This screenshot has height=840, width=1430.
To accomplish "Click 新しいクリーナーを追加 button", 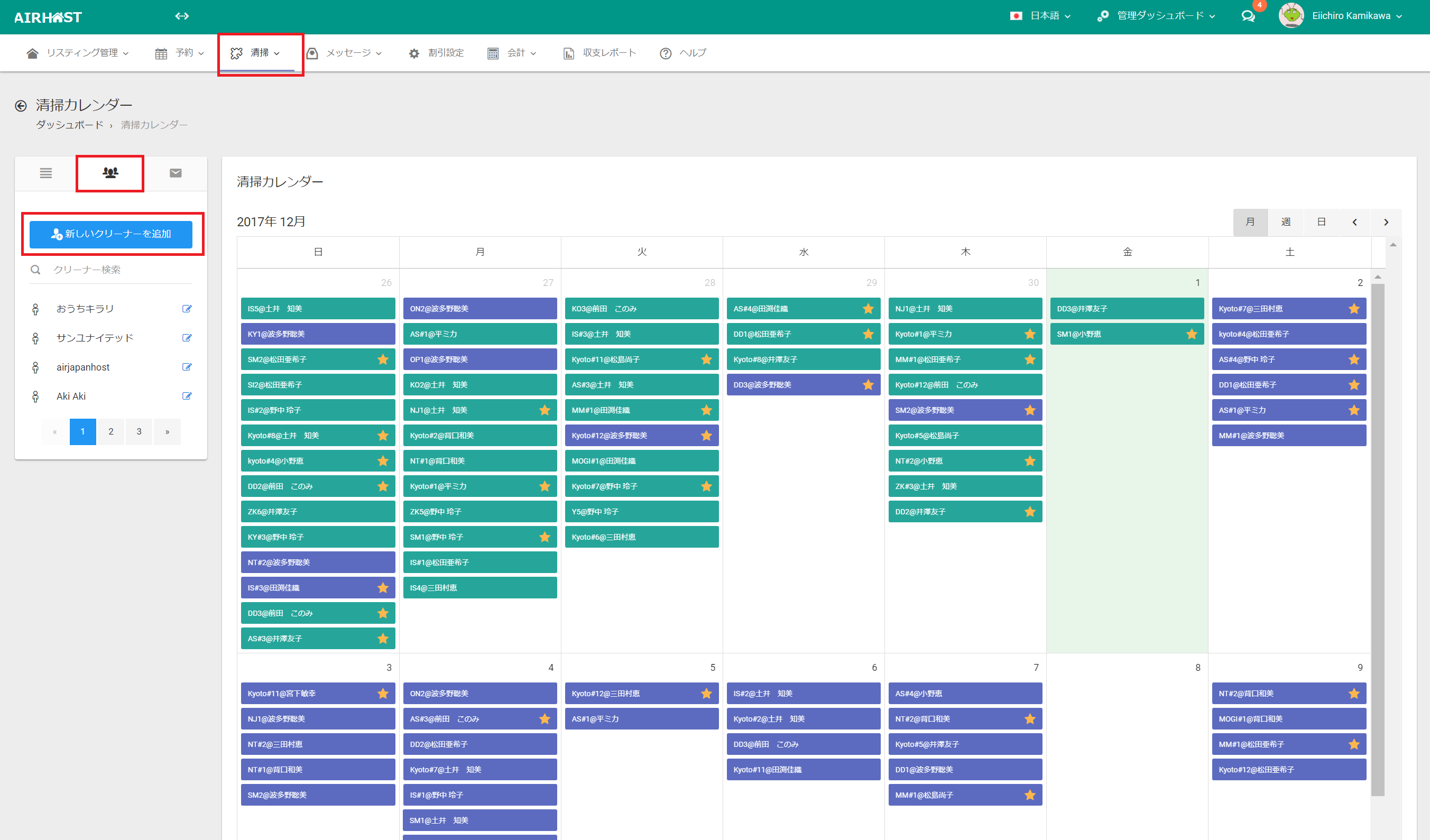I will (x=110, y=234).
